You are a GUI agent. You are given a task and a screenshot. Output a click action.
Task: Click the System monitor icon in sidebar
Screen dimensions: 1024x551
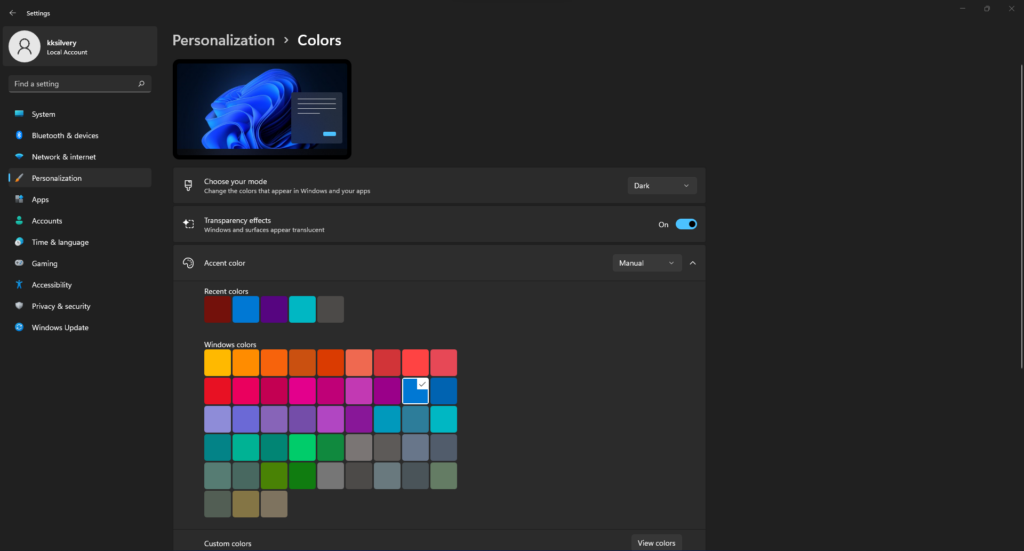(19, 114)
